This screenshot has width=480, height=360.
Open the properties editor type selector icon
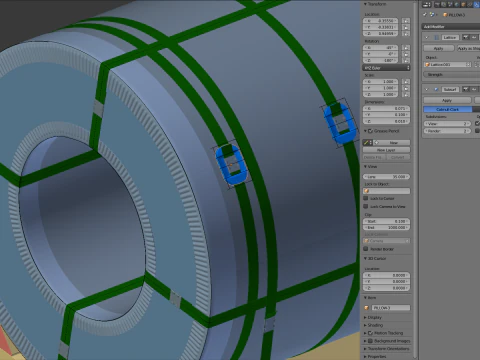[427, 4]
